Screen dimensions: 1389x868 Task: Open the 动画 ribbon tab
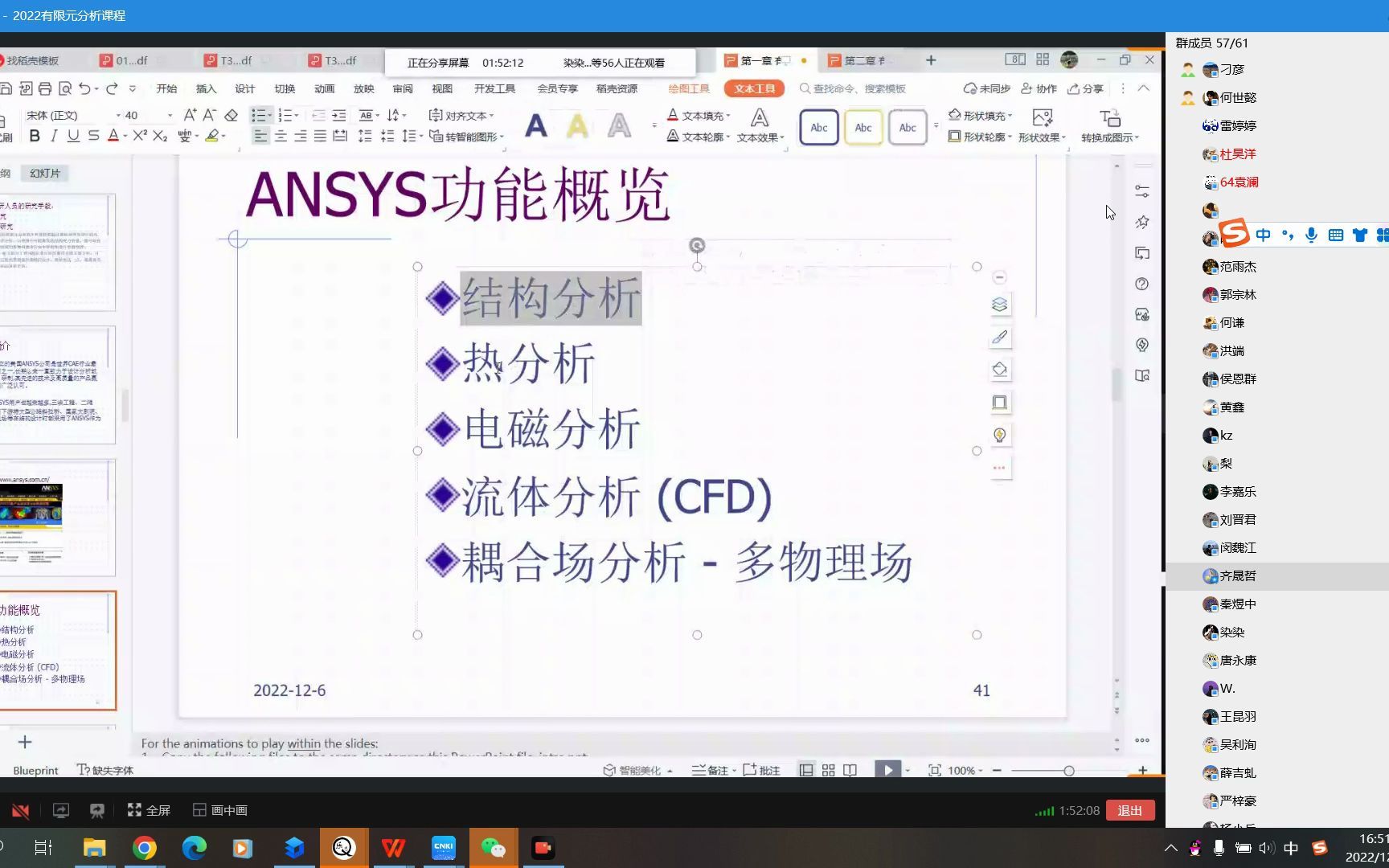(x=324, y=88)
